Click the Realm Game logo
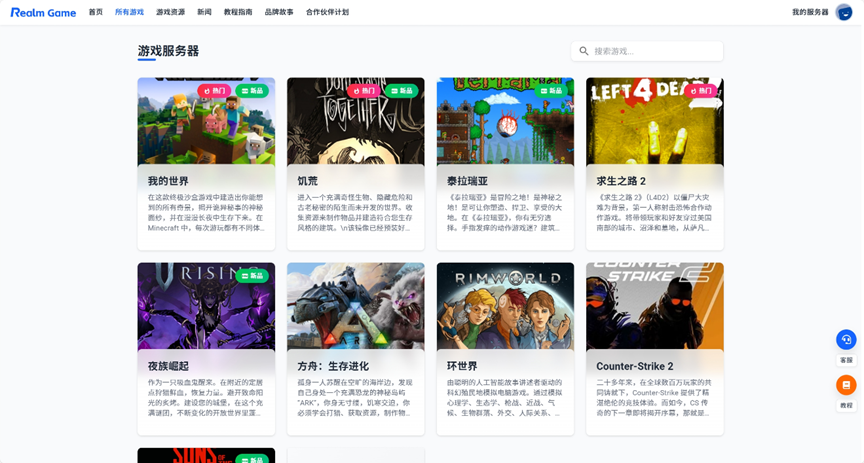Image resolution: width=864 pixels, height=463 pixels. pyautogui.click(x=43, y=12)
